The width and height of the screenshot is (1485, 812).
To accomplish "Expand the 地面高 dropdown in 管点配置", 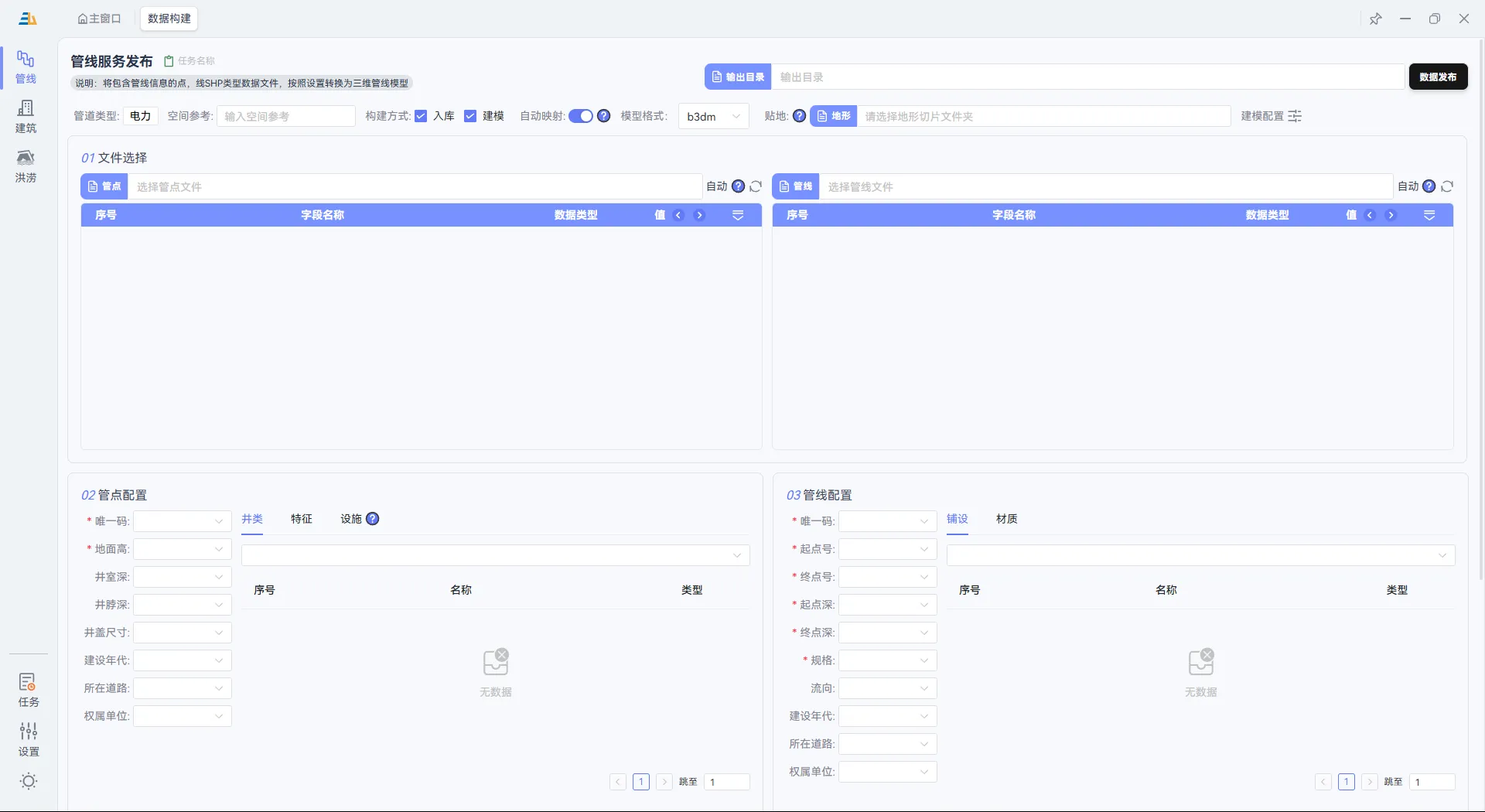I will click(183, 549).
